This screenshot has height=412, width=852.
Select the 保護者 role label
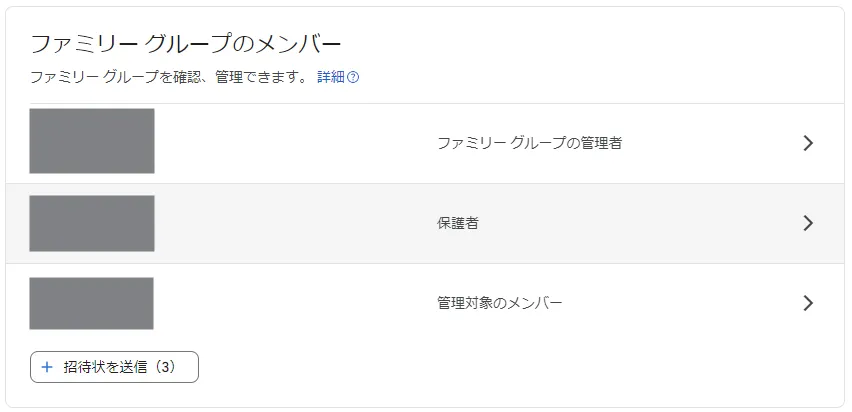457,223
